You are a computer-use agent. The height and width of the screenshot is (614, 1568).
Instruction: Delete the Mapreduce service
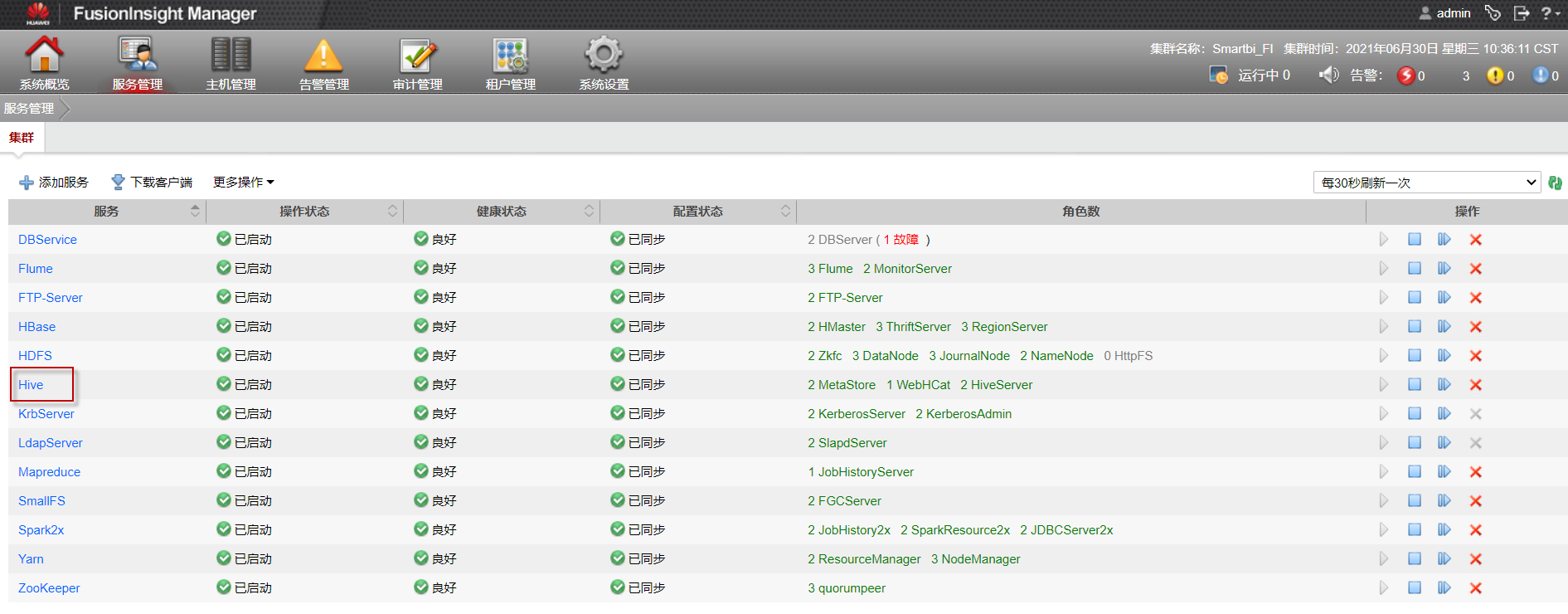(1476, 472)
